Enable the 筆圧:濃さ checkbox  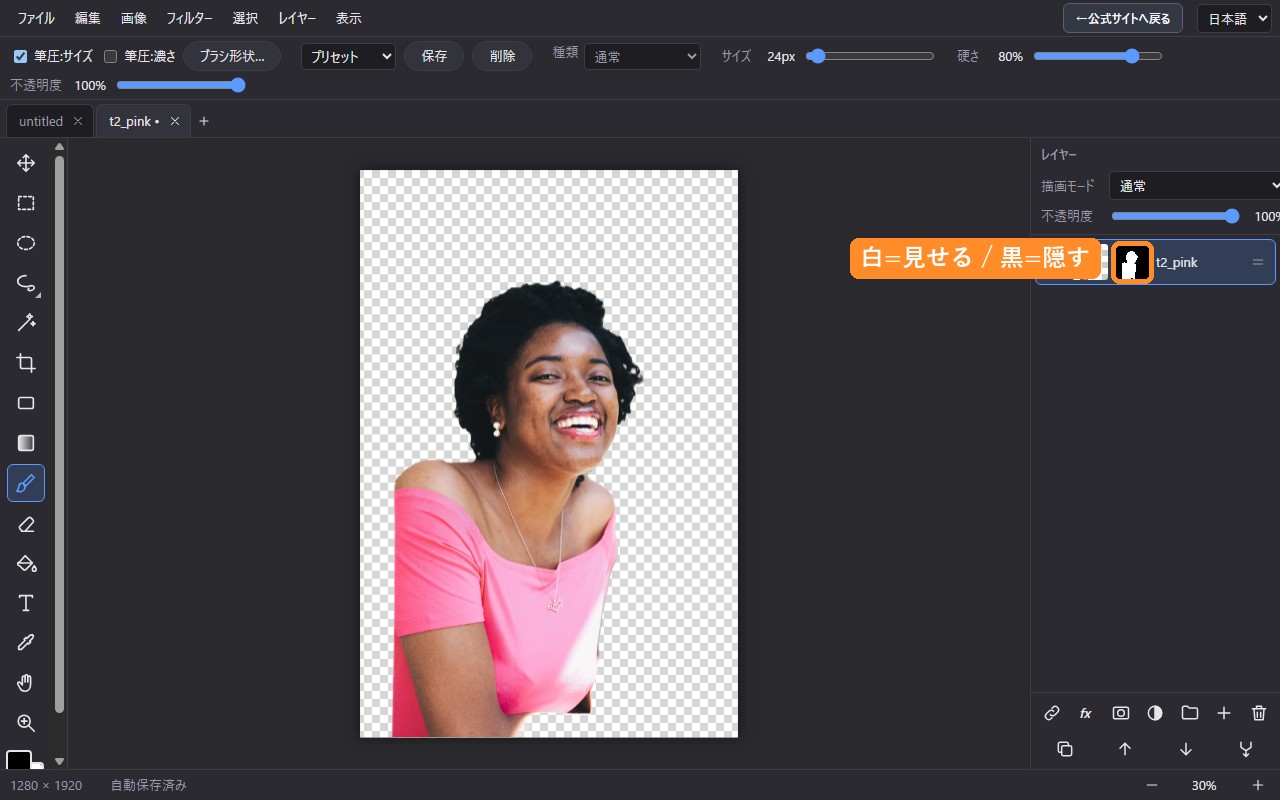tap(111, 56)
